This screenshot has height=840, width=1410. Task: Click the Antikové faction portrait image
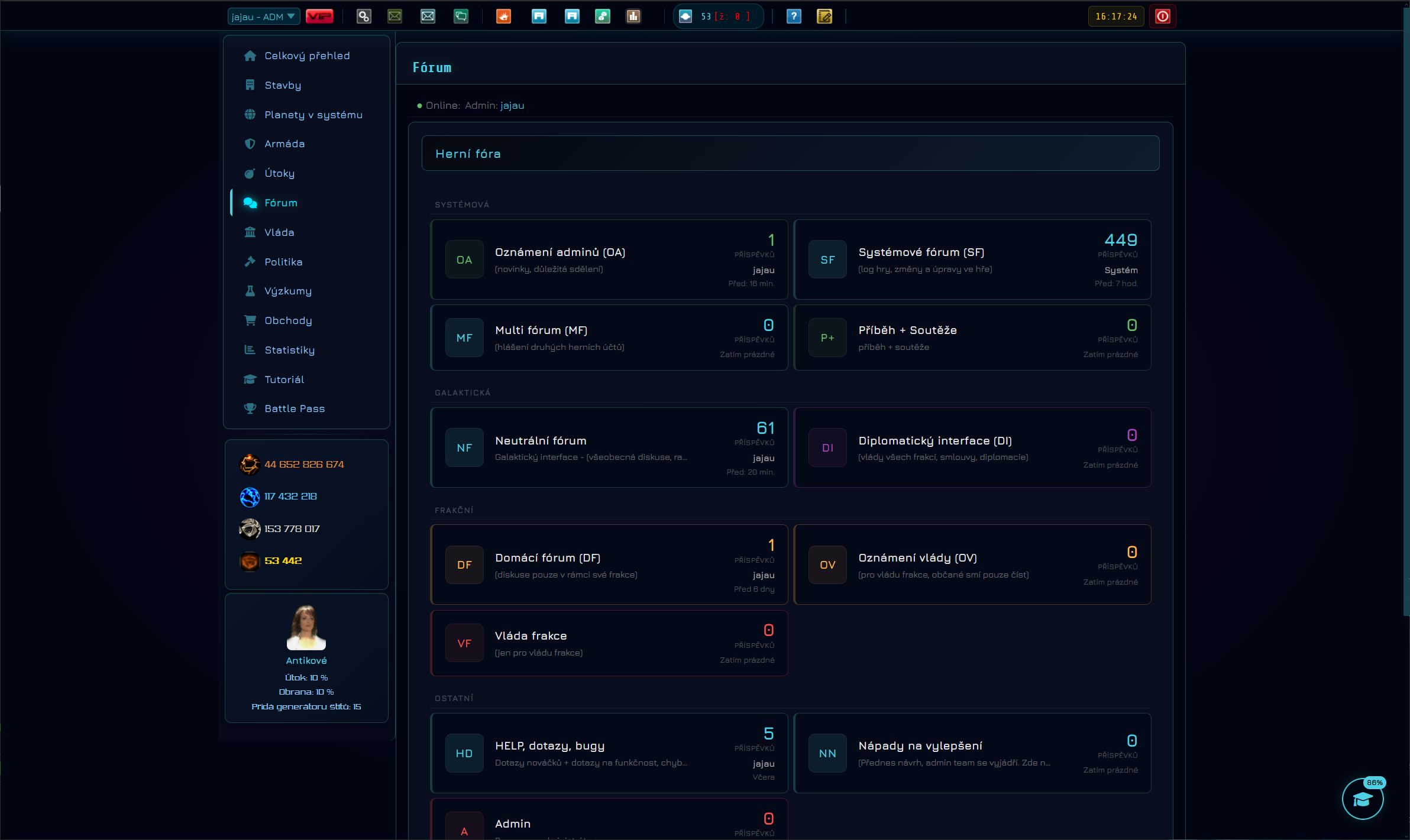(306, 628)
